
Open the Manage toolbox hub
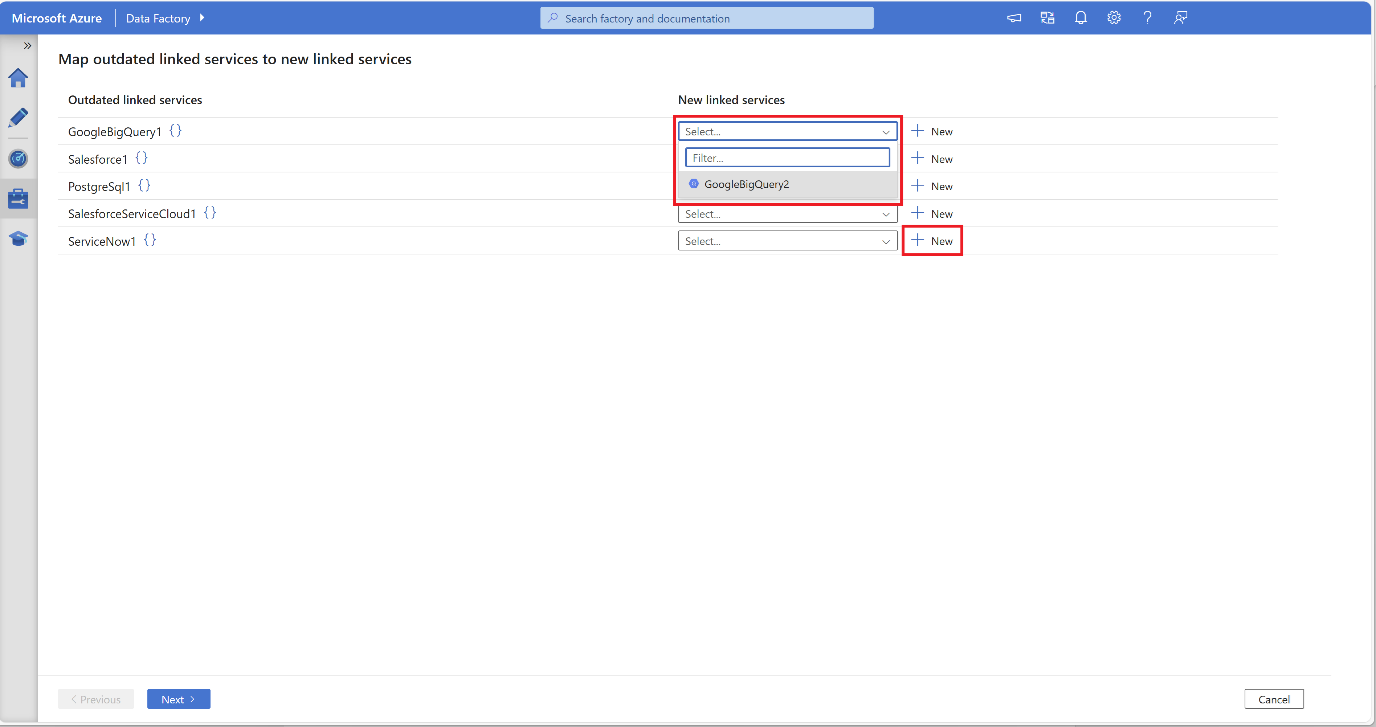coord(18,198)
